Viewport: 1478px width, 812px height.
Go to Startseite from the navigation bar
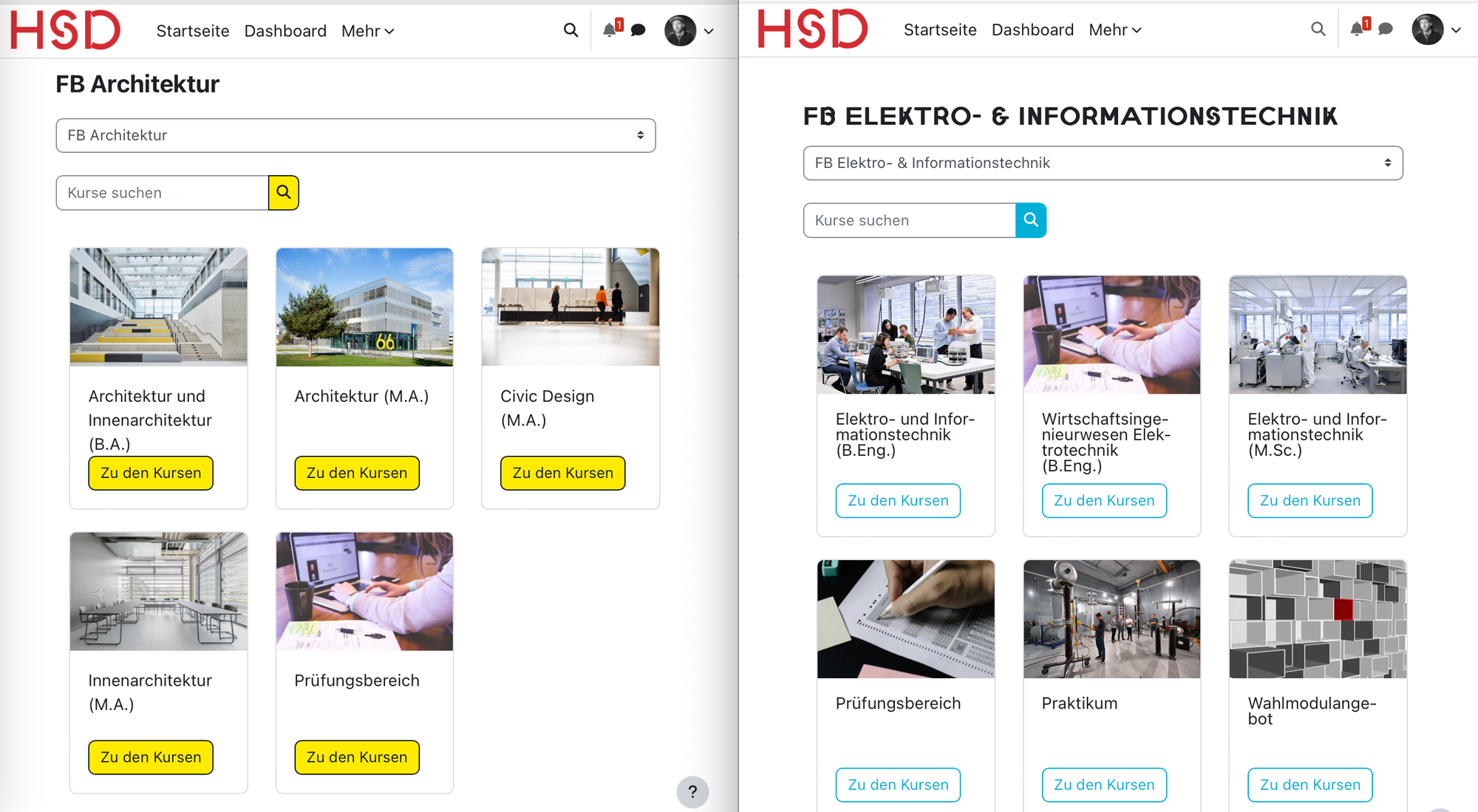(x=192, y=31)
